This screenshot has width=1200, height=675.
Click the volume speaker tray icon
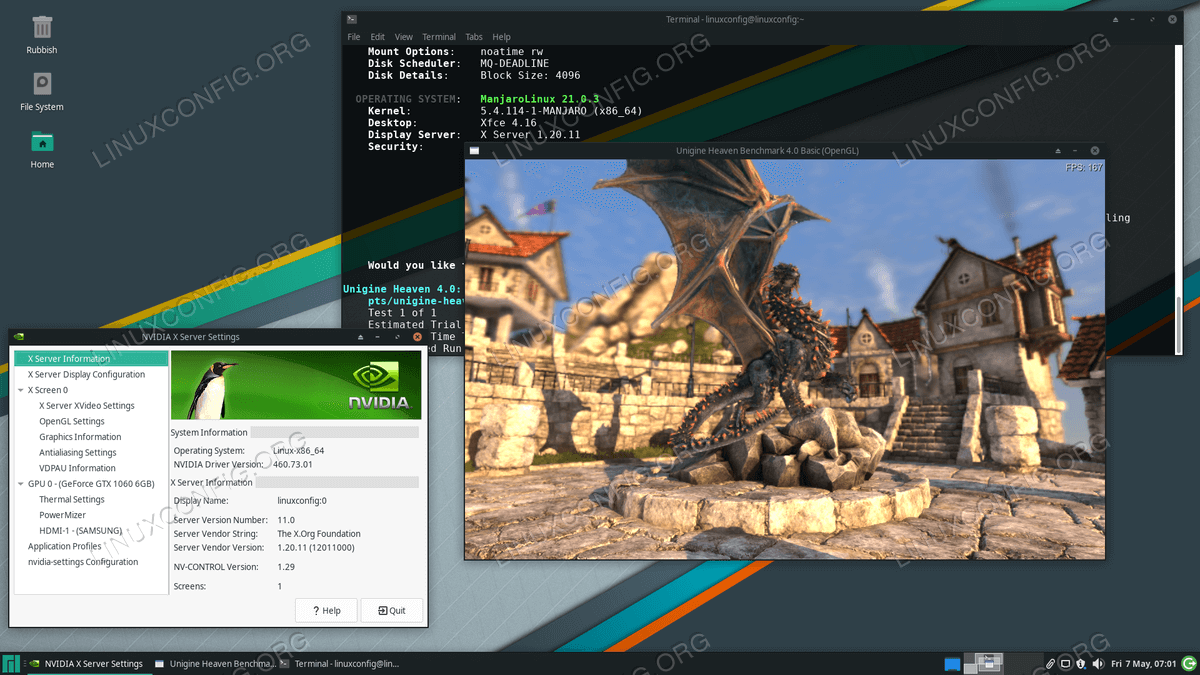pyautogui.click(x=1098, y=663)
